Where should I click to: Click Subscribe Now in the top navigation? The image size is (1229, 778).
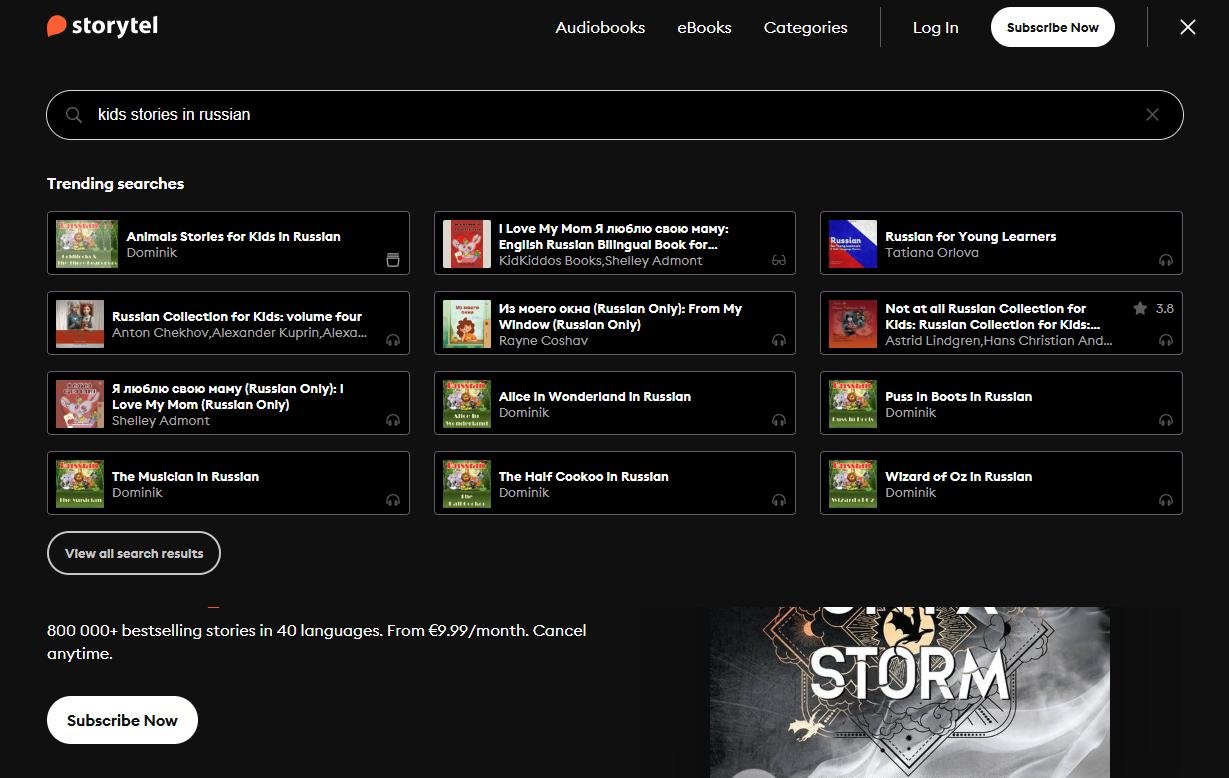pos(1053,27)
